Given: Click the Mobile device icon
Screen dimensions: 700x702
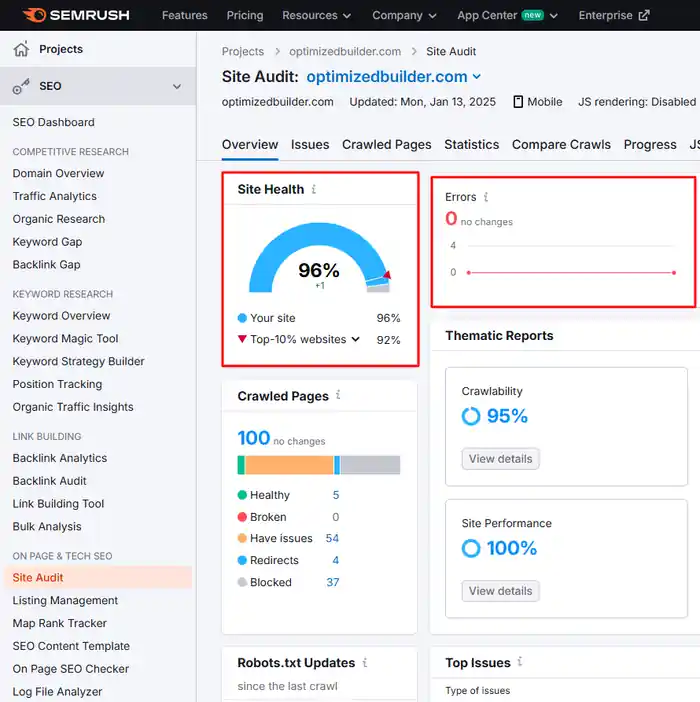Looking at the screenshot, I should [x=518, y=102].
